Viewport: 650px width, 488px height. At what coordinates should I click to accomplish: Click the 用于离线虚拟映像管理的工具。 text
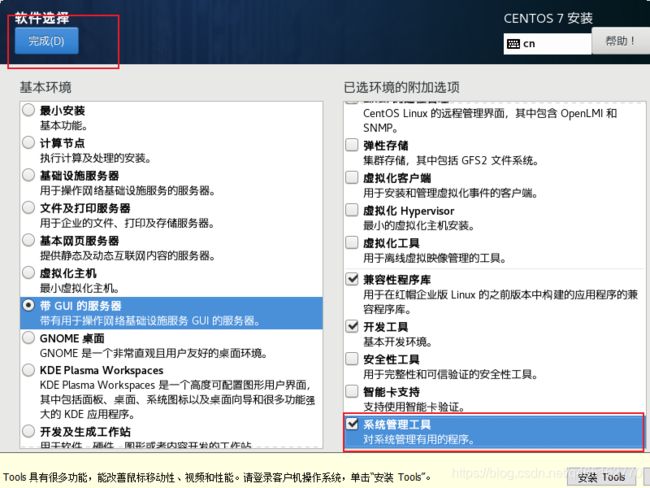tap(435, 258)
